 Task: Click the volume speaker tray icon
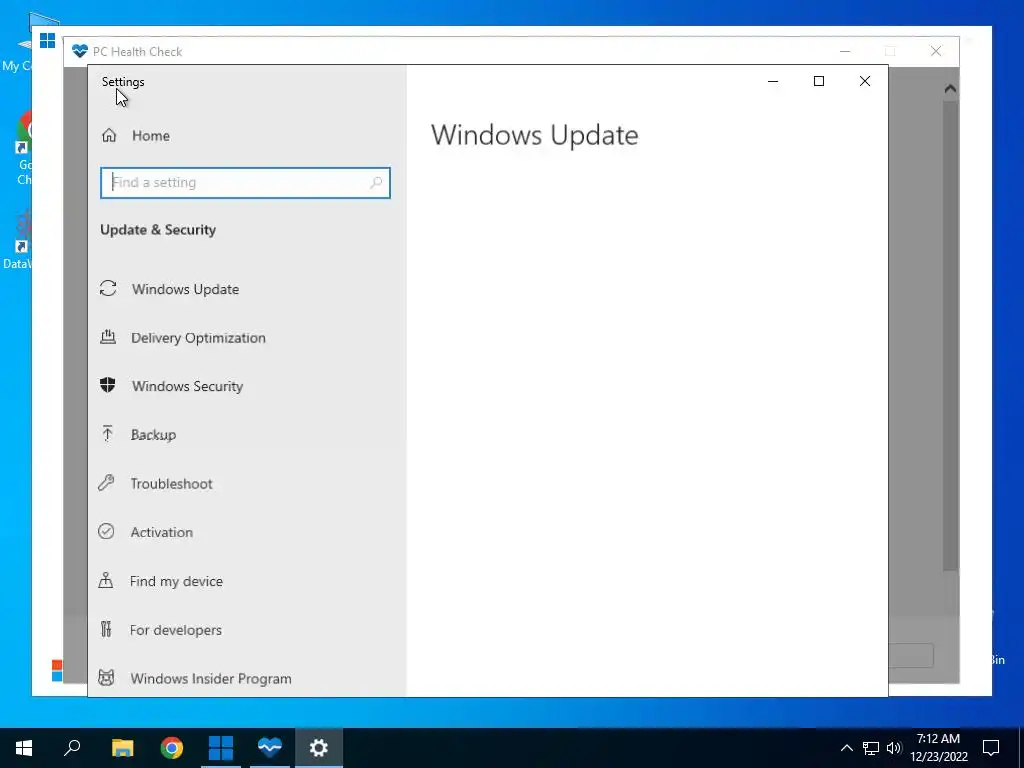(894, 748)
